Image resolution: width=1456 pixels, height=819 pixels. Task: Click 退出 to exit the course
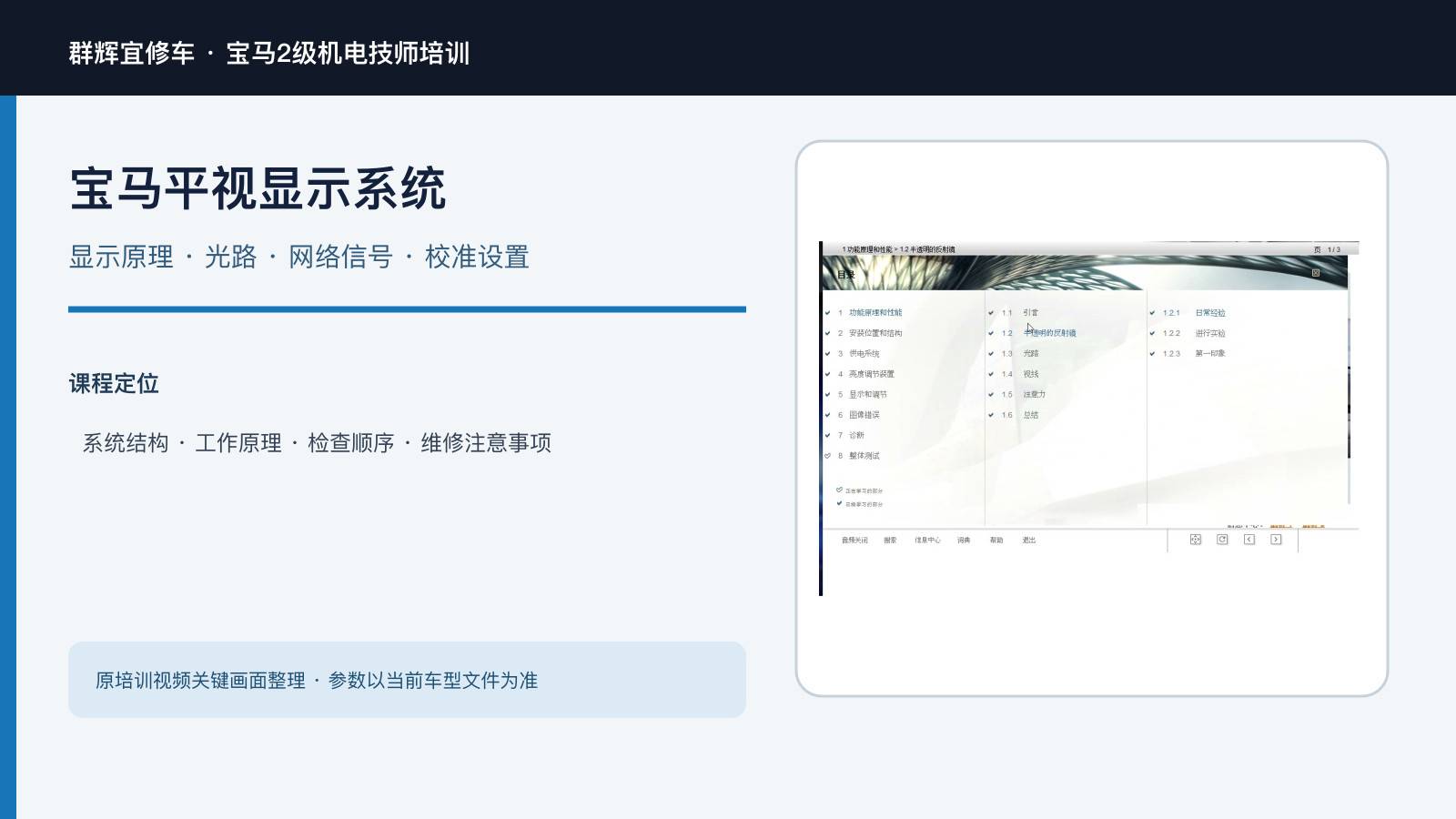[1029, 541]
